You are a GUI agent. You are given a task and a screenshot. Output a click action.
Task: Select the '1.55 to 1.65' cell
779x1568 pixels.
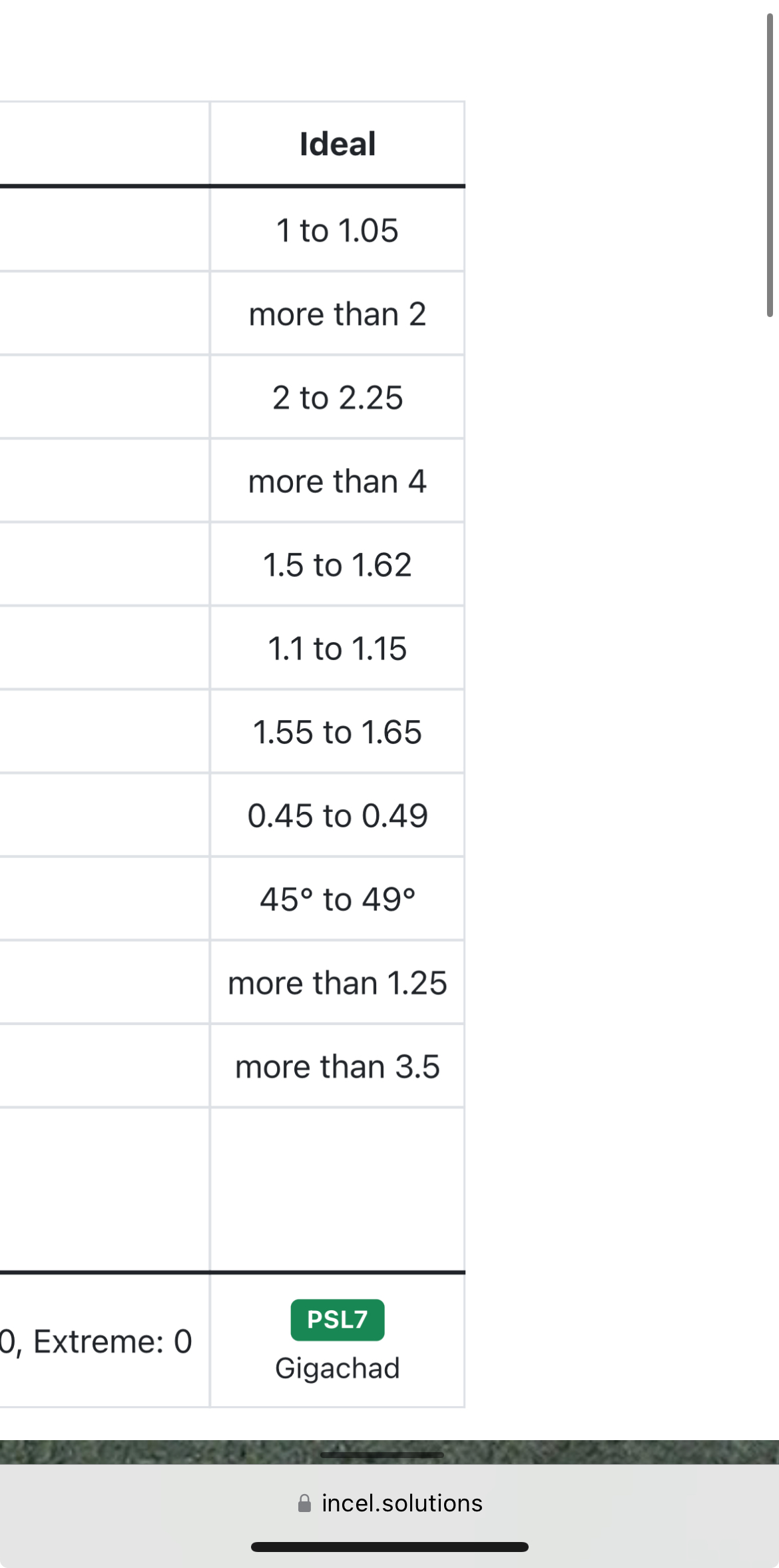[338, 732]
